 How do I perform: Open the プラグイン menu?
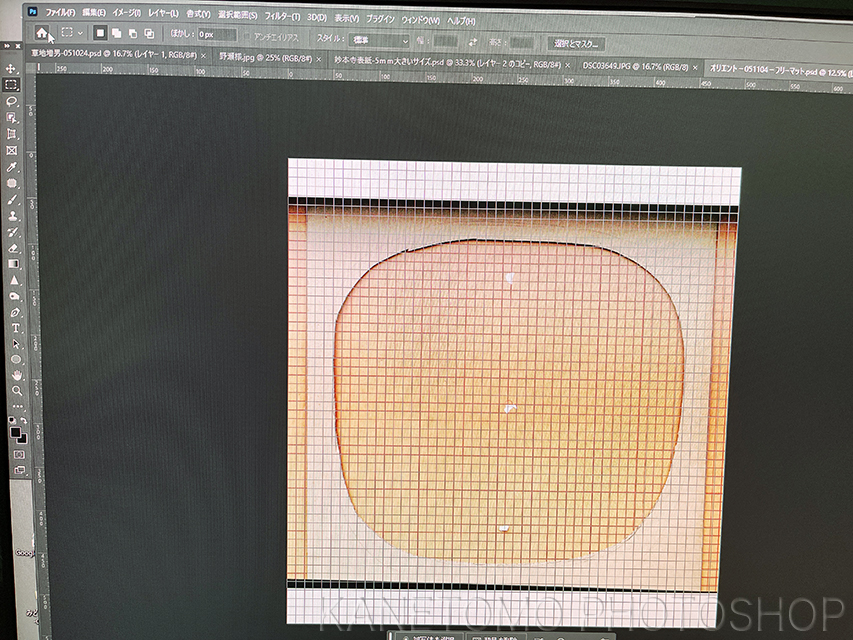tap(380, 19)
